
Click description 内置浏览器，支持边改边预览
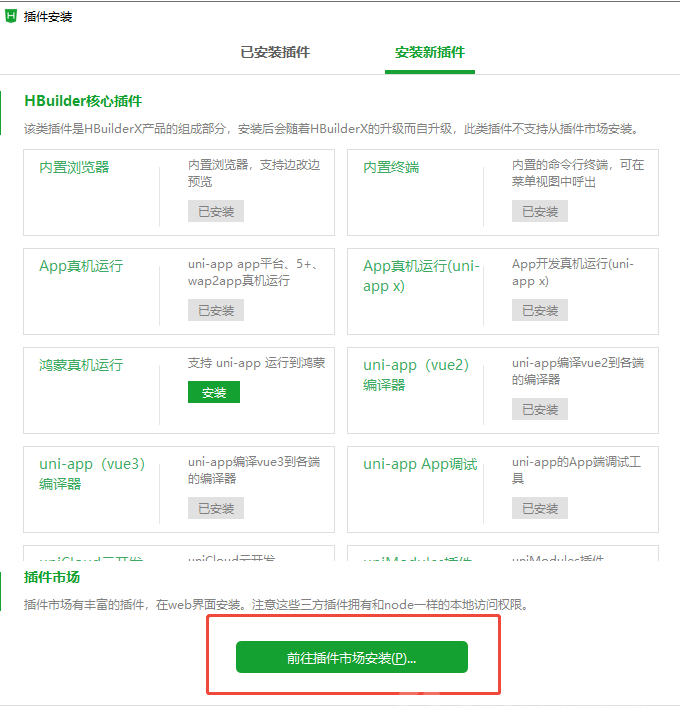(x=254, y=173)
